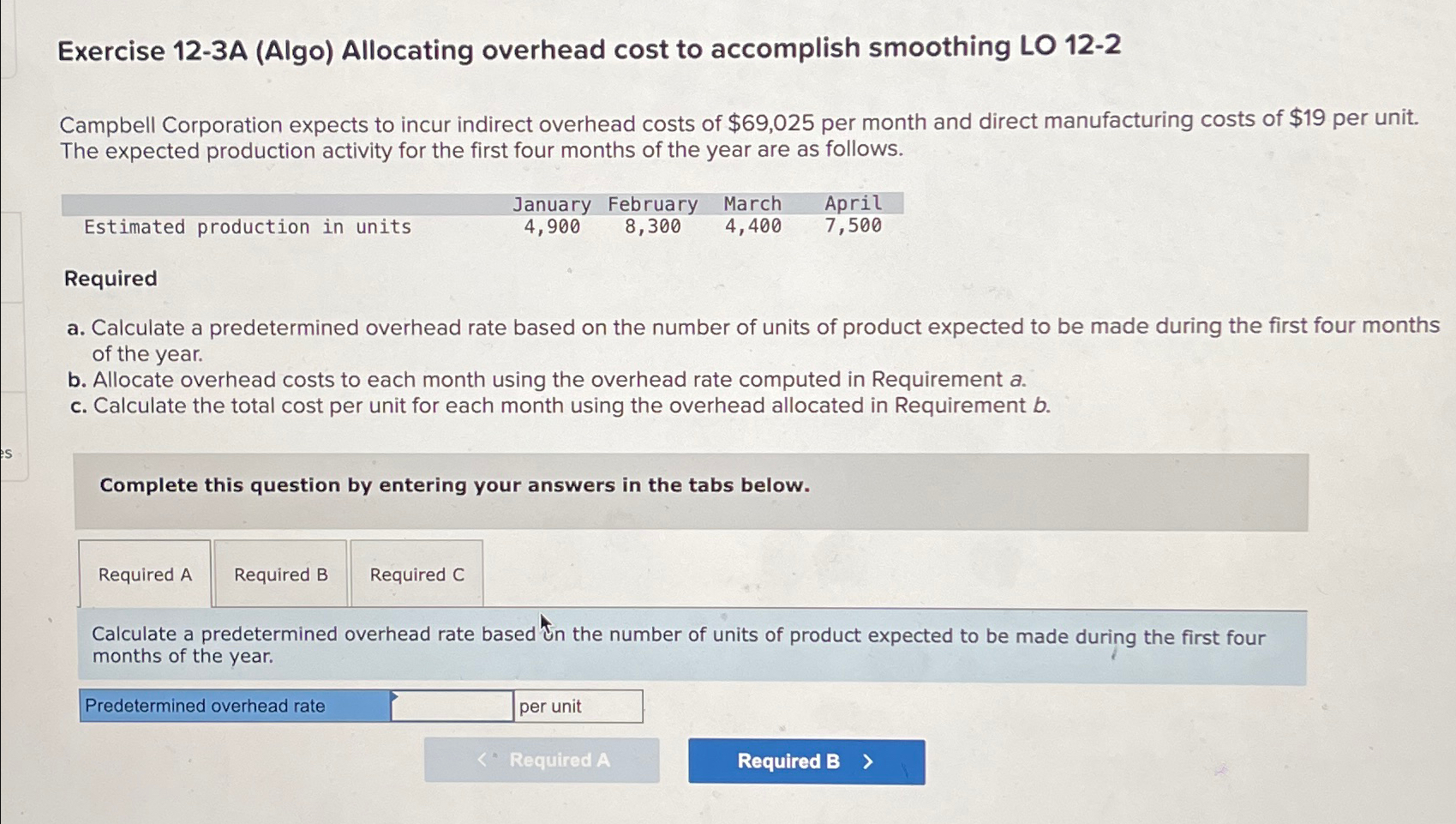Select the Required A tab
Viewport: 1456px width, 824px height.
point(146,574)
